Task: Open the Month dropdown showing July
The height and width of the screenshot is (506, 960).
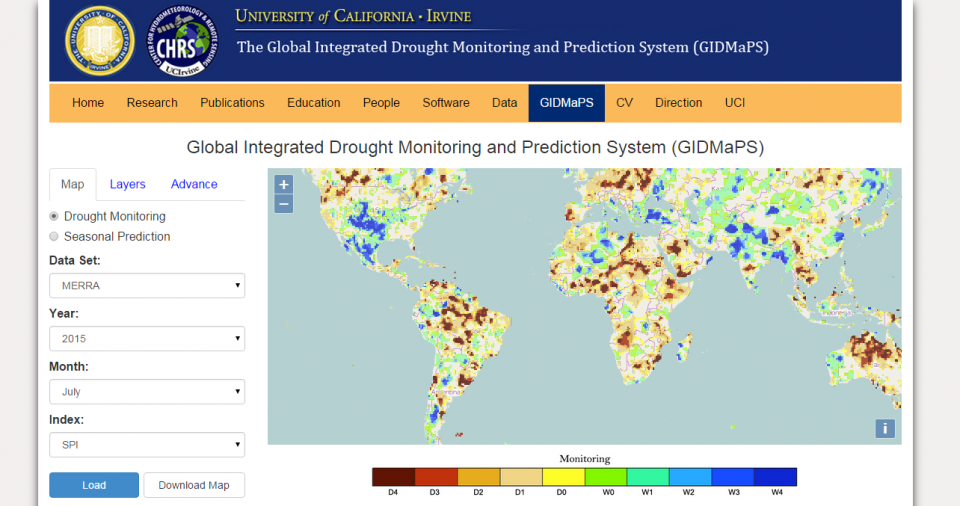Action: (147, 392)
